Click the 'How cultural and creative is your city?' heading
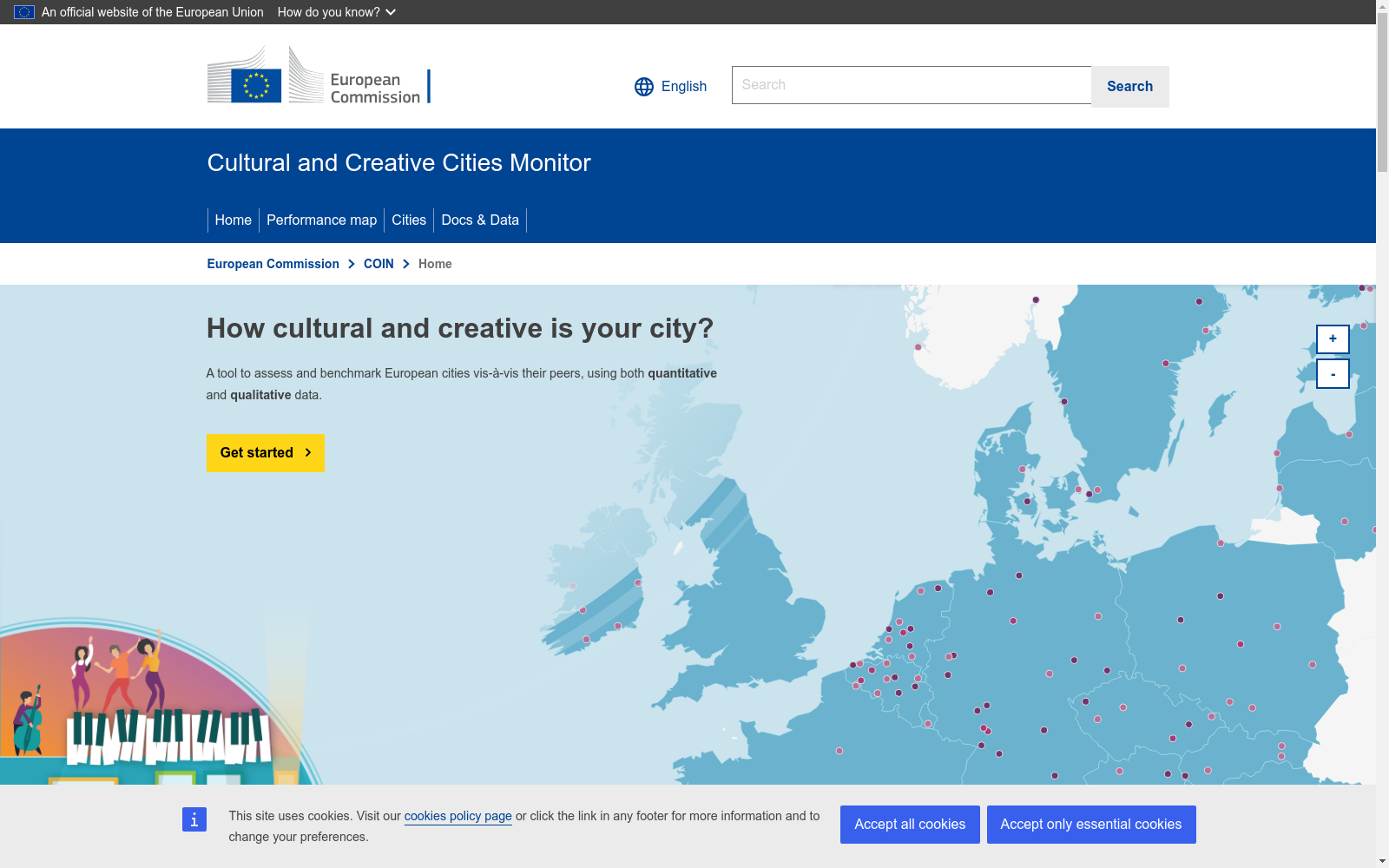This screenshot has height=868, width=1389. pyautogui.click(x=460, y=328)
